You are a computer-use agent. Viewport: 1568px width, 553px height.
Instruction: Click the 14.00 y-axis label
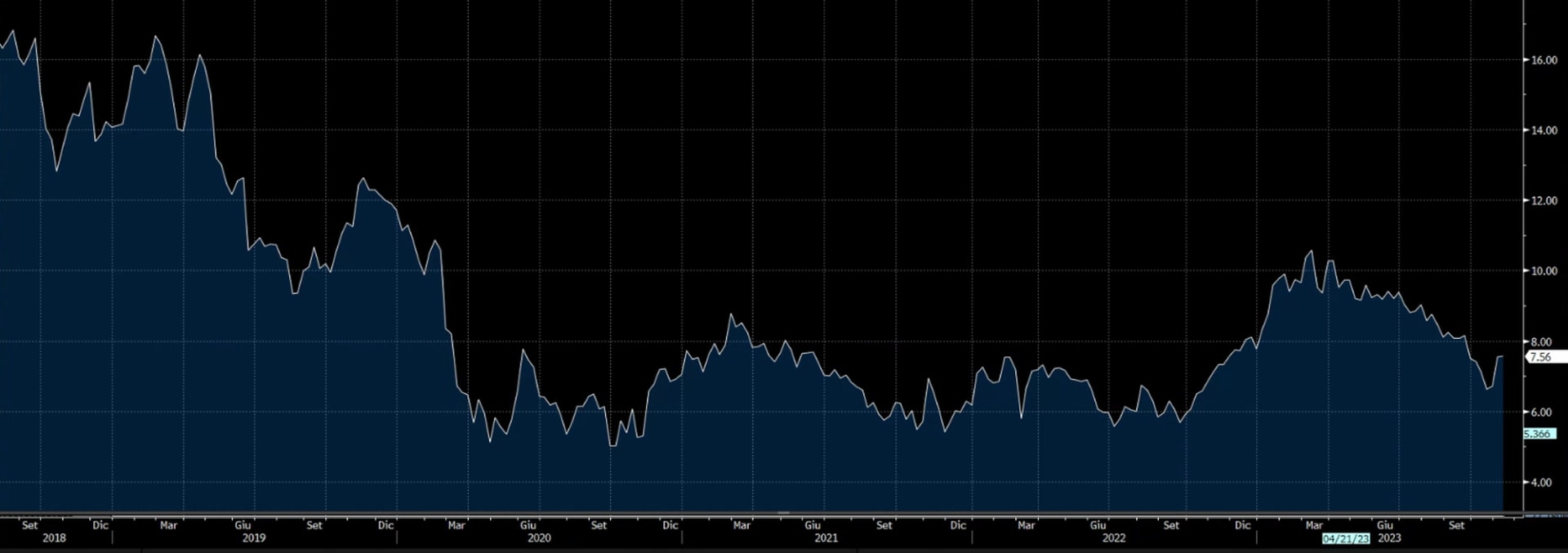point(1544,131)
